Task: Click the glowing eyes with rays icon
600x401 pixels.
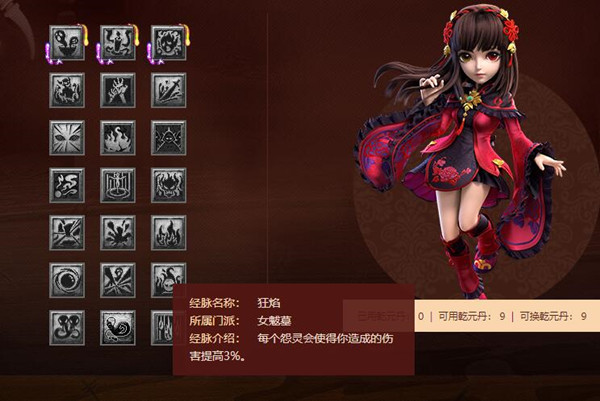Action: coord(67,138)
